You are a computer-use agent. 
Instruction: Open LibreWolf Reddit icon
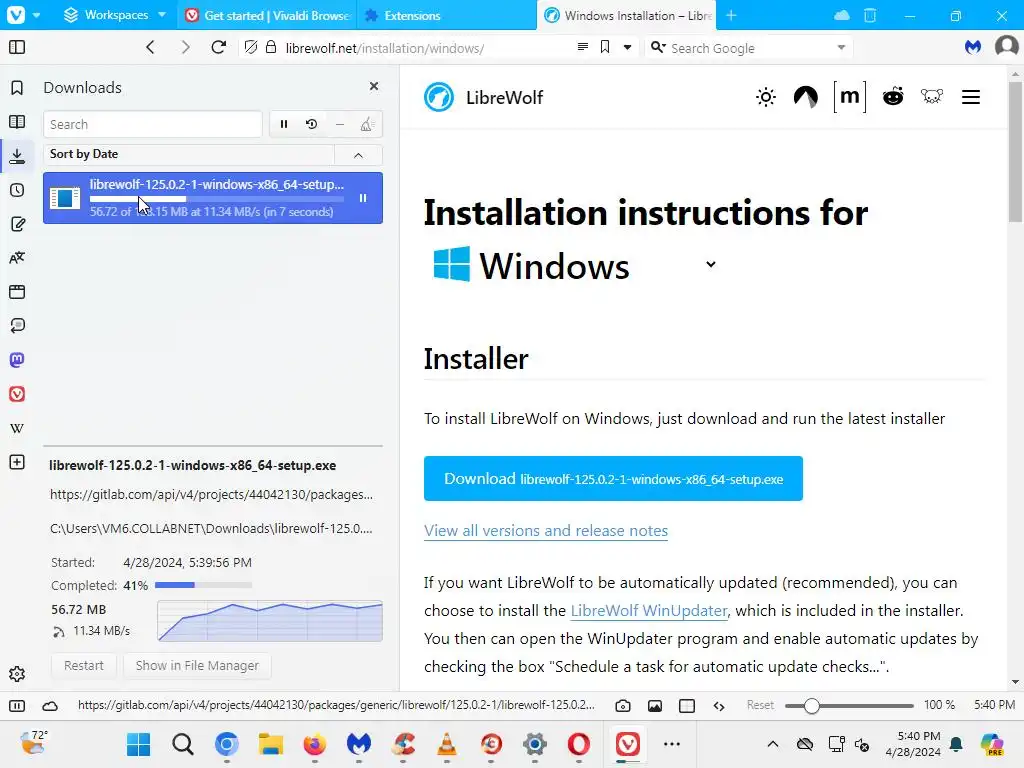[893, 97]
